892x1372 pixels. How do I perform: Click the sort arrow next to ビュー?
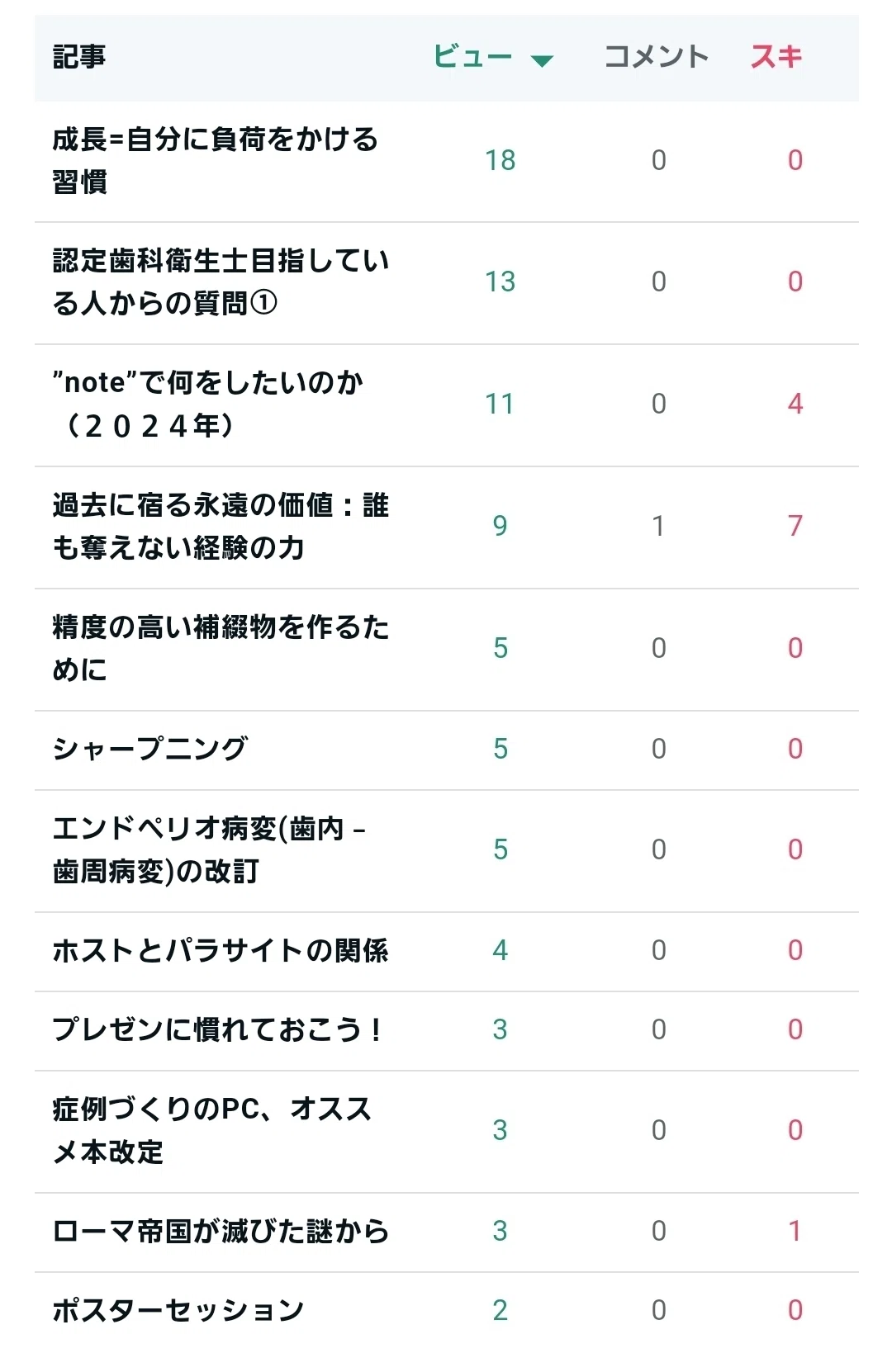click(542, 60)
